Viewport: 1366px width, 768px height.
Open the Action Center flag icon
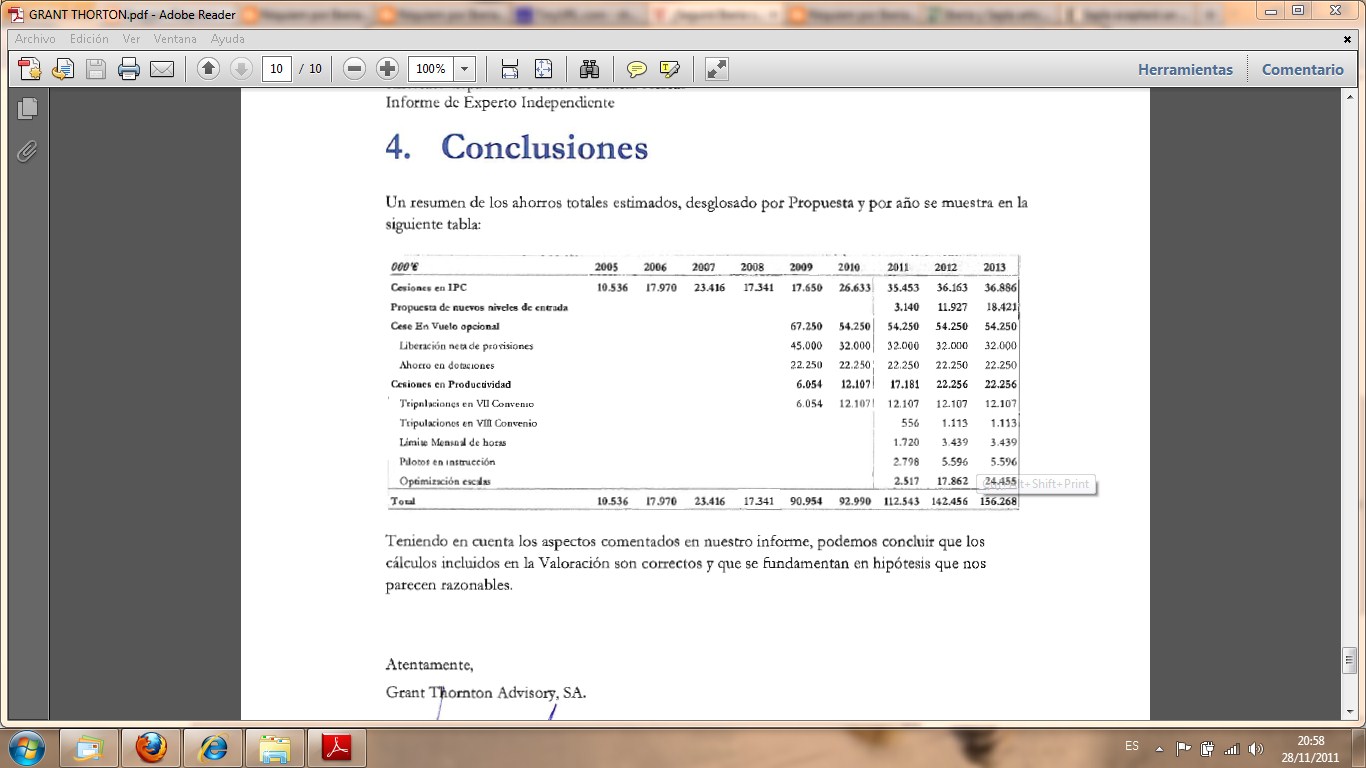click(x=1183, y=748)
